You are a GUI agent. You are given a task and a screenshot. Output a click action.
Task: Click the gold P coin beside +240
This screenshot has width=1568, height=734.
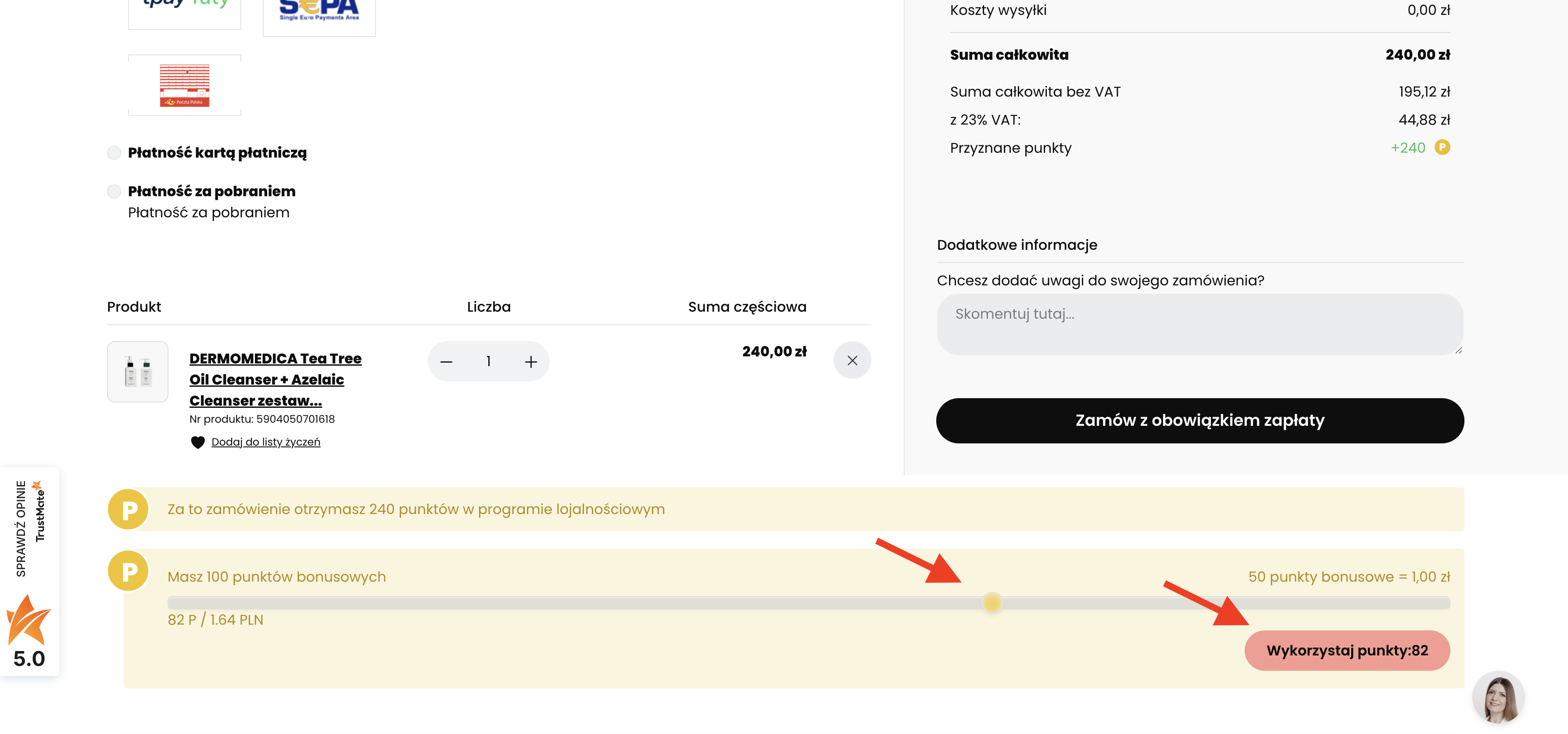1441,148
